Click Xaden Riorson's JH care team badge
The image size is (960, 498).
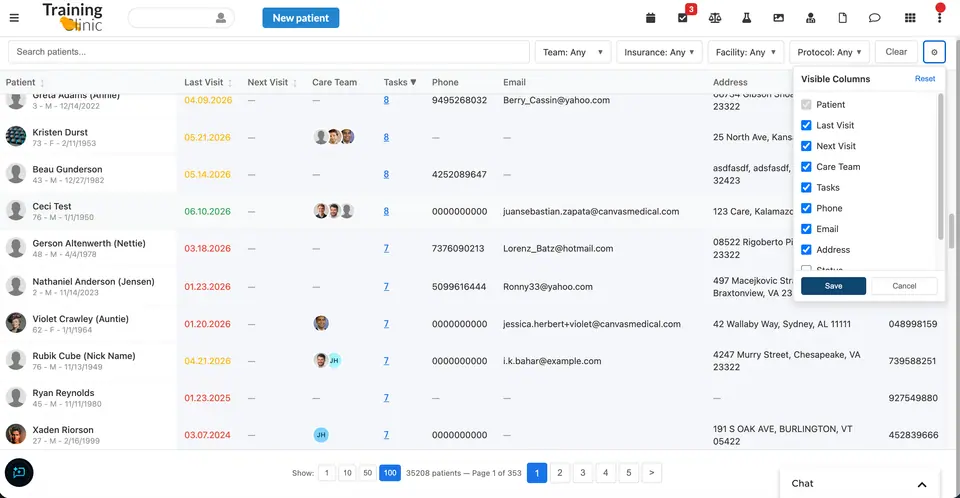321,434
